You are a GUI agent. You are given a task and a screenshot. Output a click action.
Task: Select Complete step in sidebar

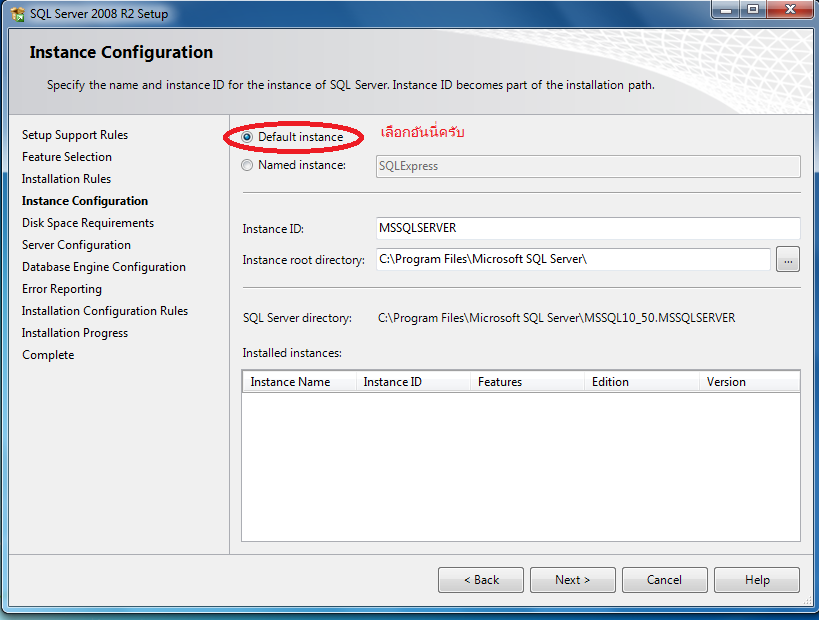48,355
